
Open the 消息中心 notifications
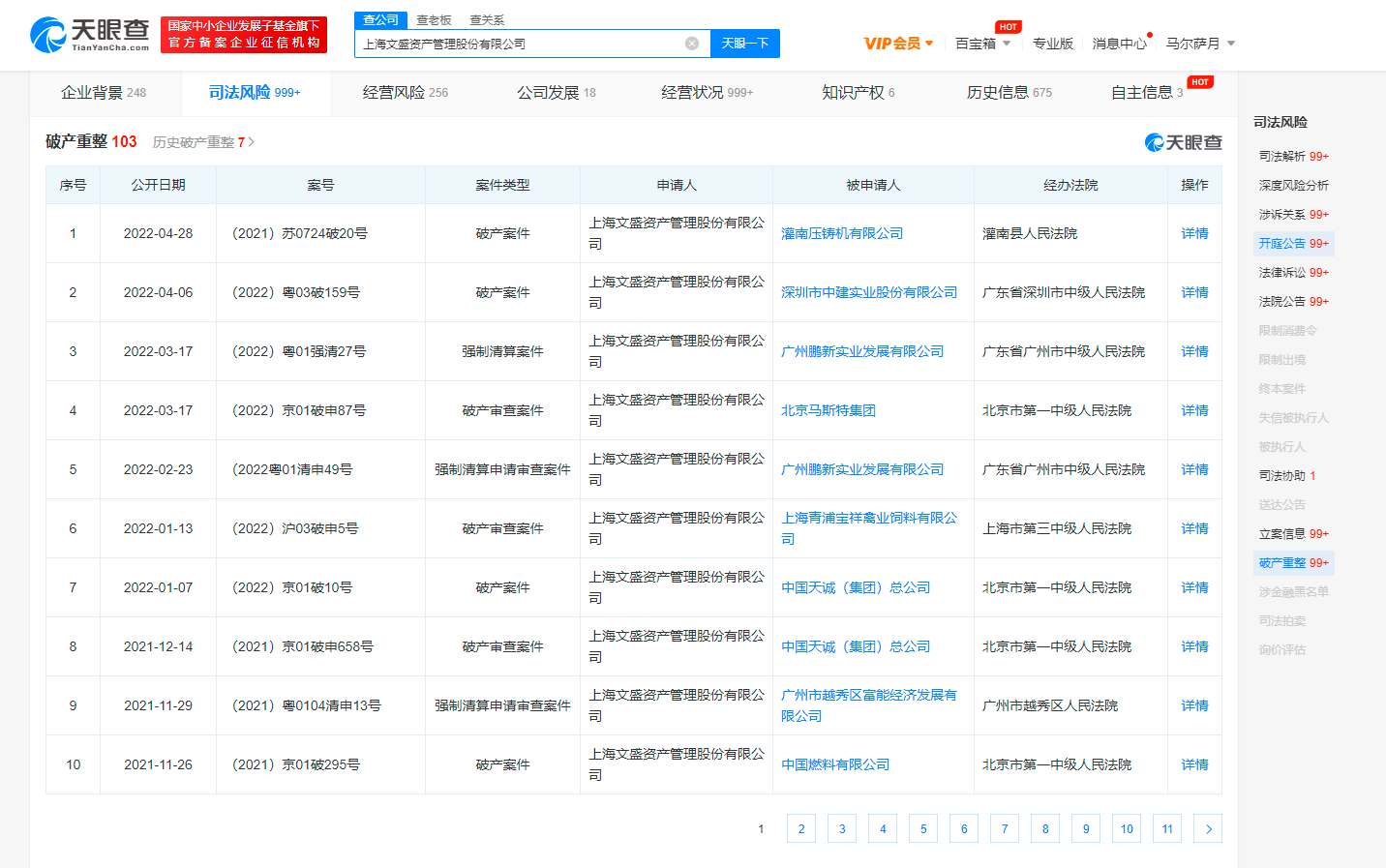coord(1120,44)
